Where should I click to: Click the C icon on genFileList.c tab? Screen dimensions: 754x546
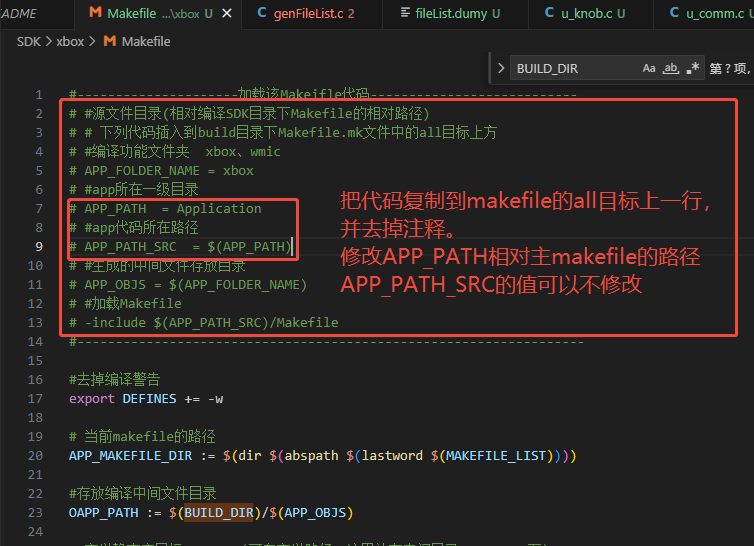(262, 13)
